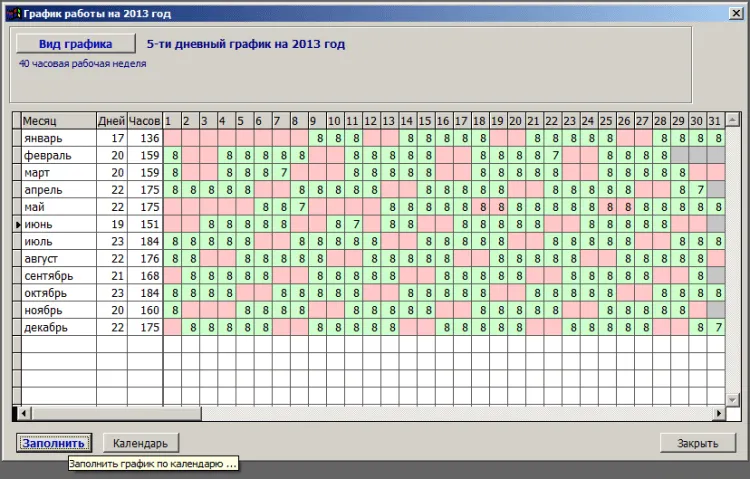Viewport: 750px width, 479px height.
Task: Open the Календарь button
Action: point(141,443)
